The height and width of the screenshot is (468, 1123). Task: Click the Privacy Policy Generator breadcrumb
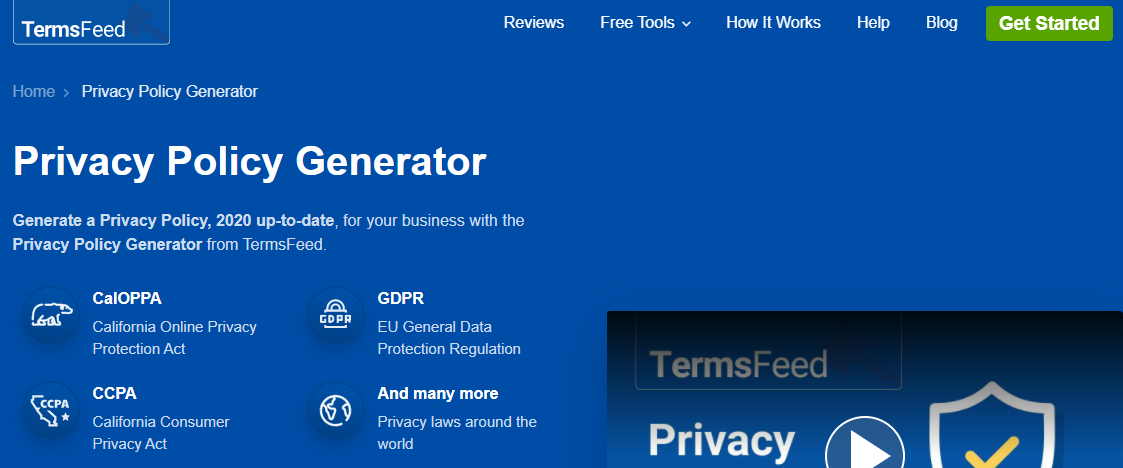pyautogui.click(x=170, y=92)
